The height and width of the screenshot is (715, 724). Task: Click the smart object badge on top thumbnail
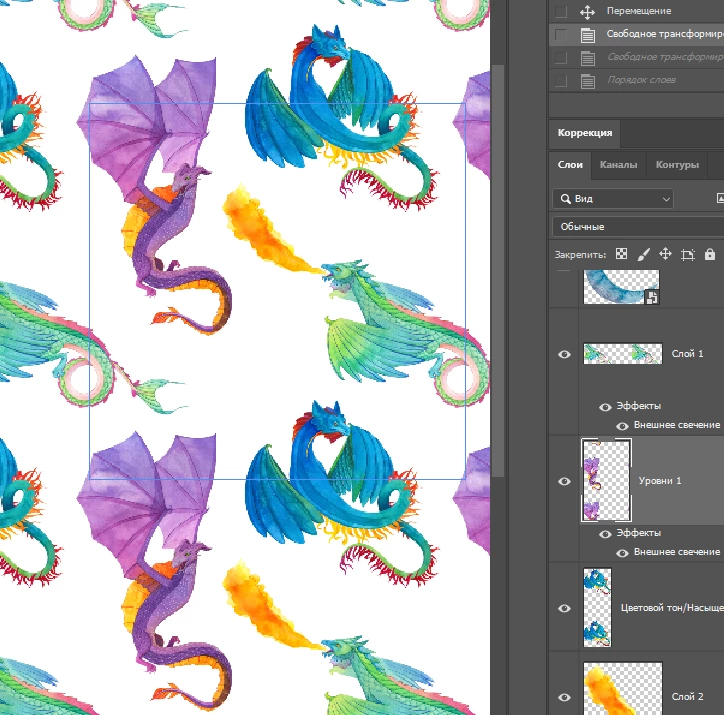coord(652,297)
